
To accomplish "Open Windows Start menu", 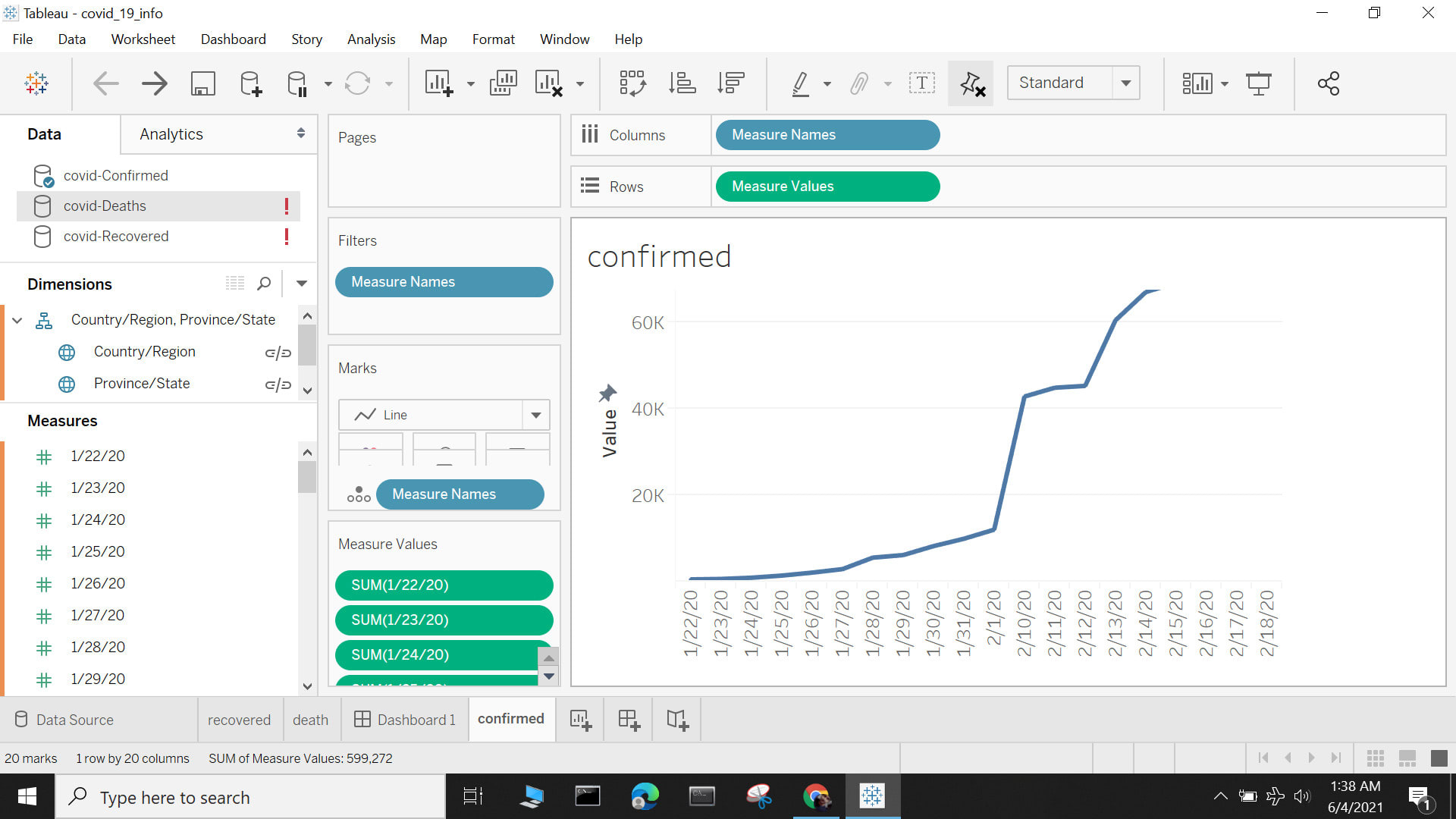I will pos(27,797).
